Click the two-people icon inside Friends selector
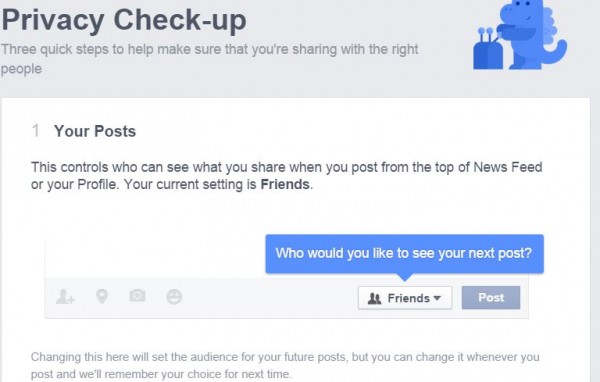 374,298
